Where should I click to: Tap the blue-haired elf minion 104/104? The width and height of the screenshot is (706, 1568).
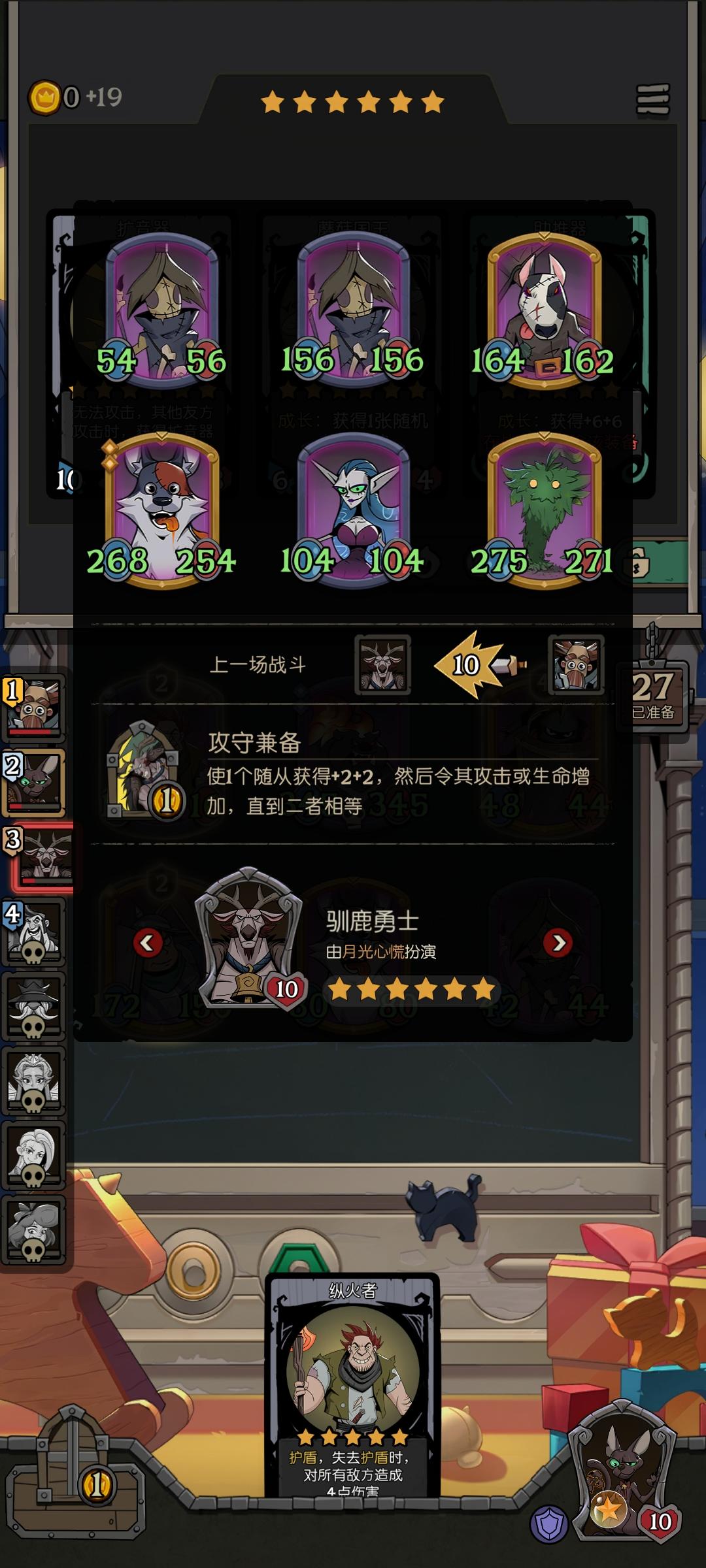pos(353,511)
